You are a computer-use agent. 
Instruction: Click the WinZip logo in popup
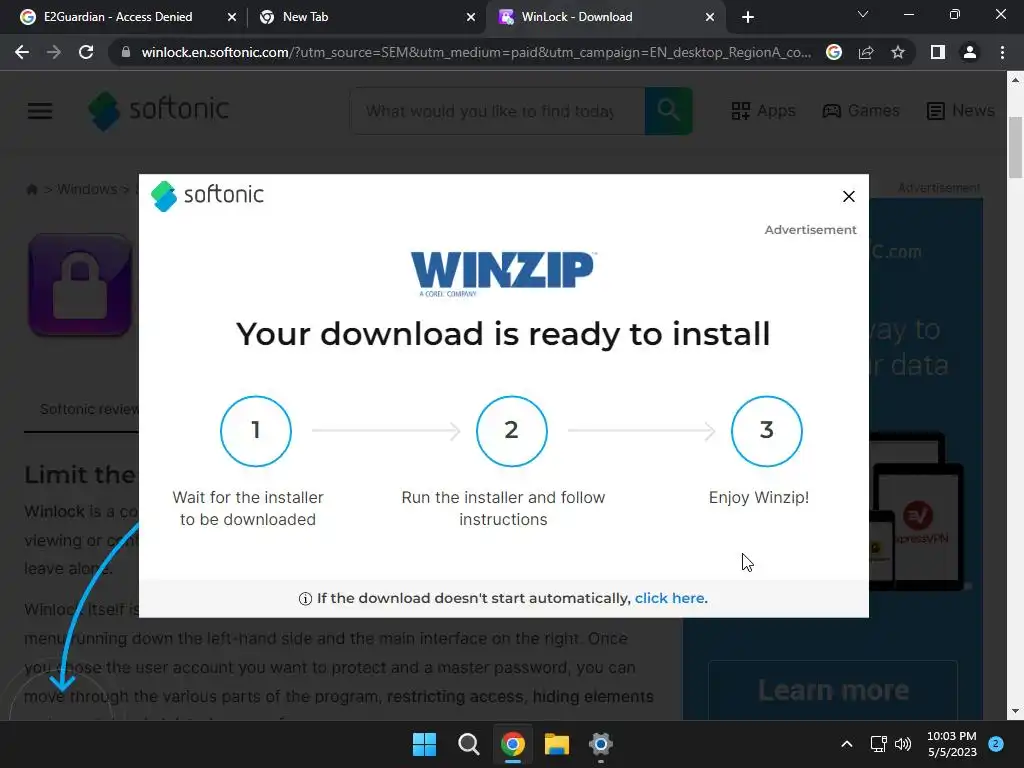click(502, 274)
